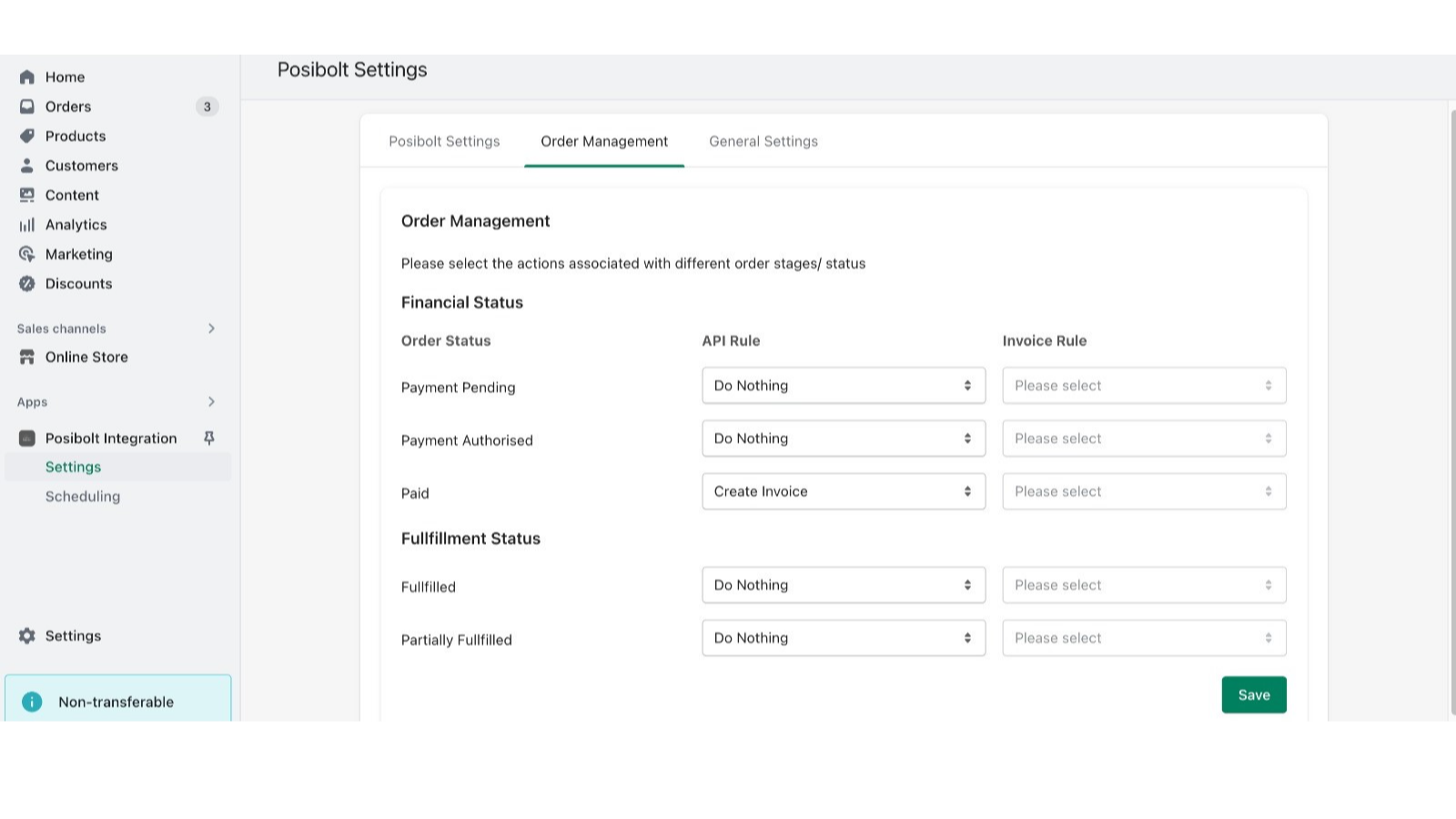The width and height of the screenshot is (1456, 819).
Task: Open Paid Invoice Rule dropdown
Action: pos(1144,491)
